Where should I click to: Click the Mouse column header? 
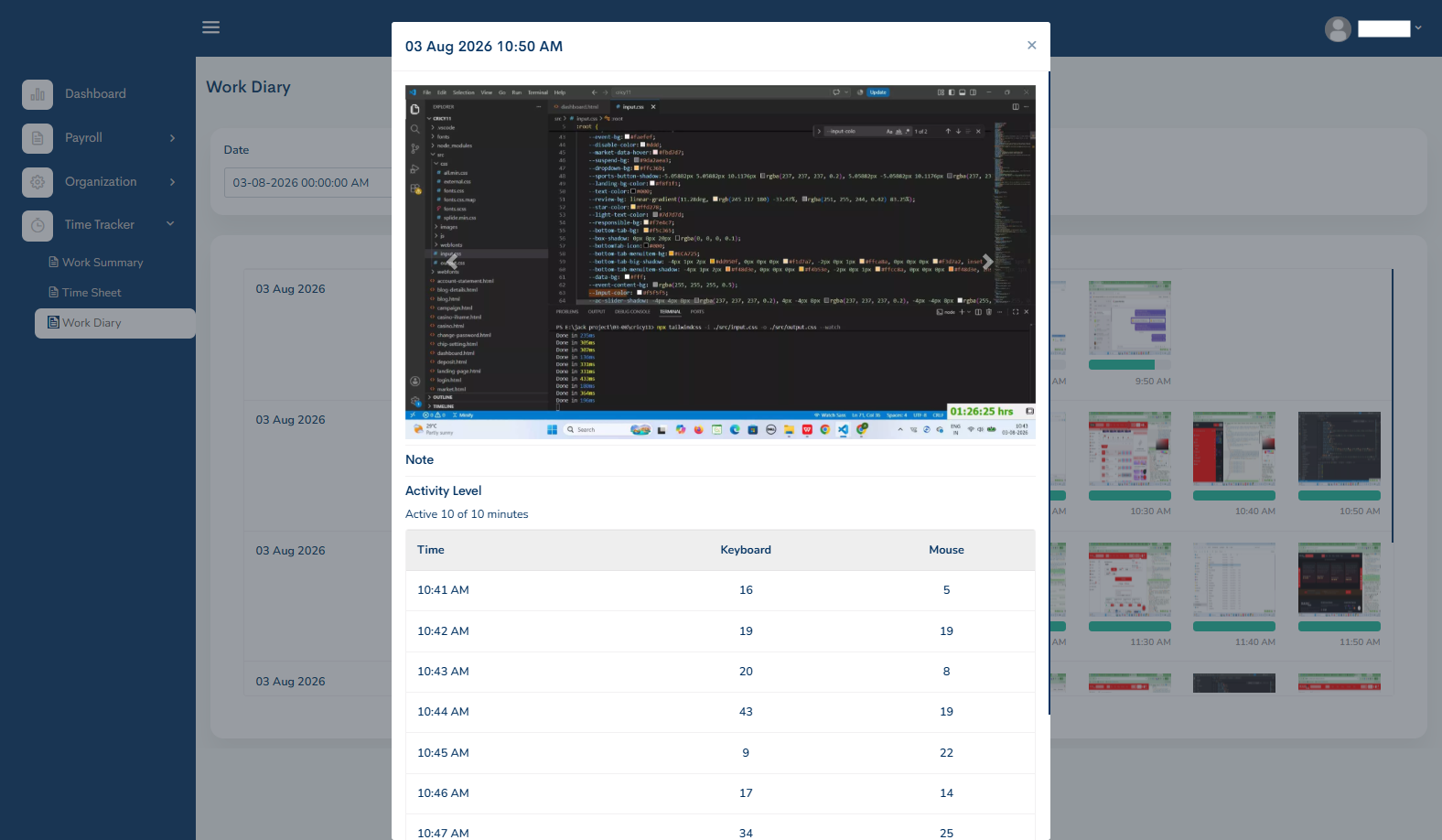(946, 550)
